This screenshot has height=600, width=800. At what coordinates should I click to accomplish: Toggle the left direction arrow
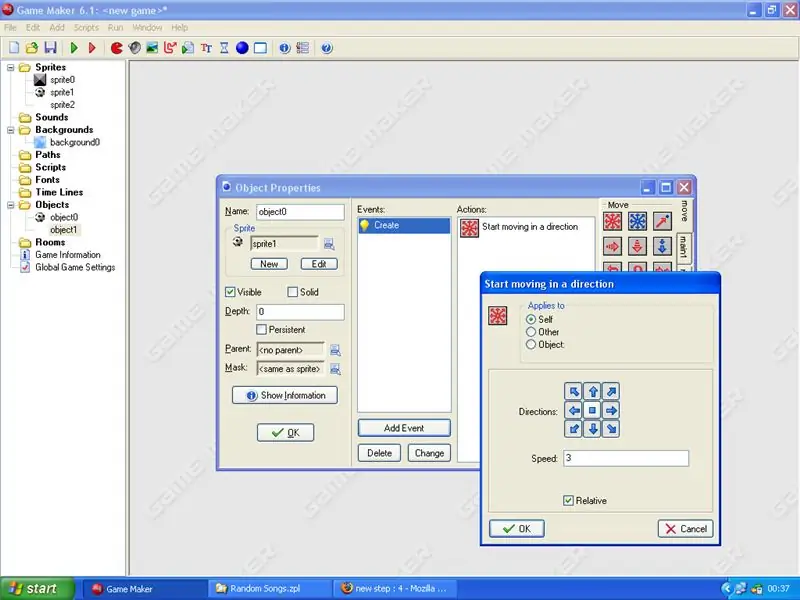tap(574, 410)
